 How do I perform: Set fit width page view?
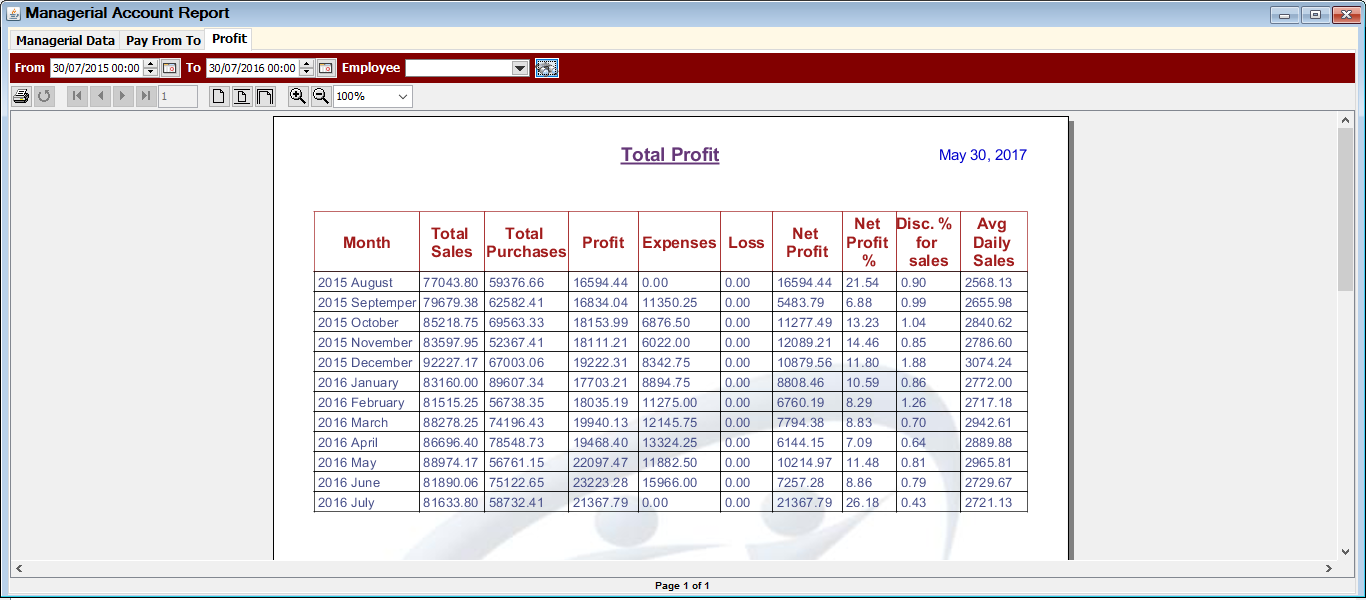(x=265, y=96)
